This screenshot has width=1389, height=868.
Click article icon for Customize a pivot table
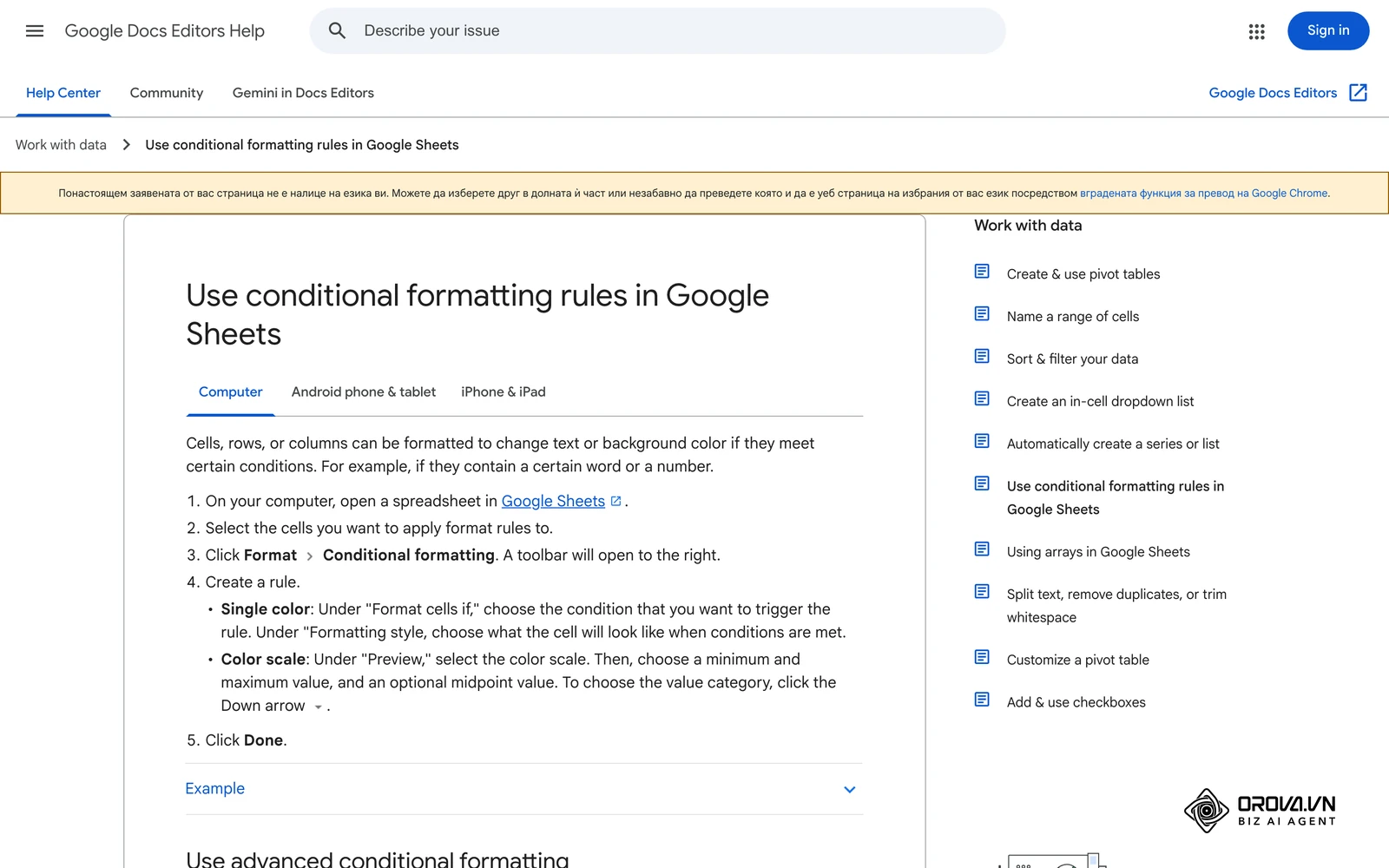[982, 658]
